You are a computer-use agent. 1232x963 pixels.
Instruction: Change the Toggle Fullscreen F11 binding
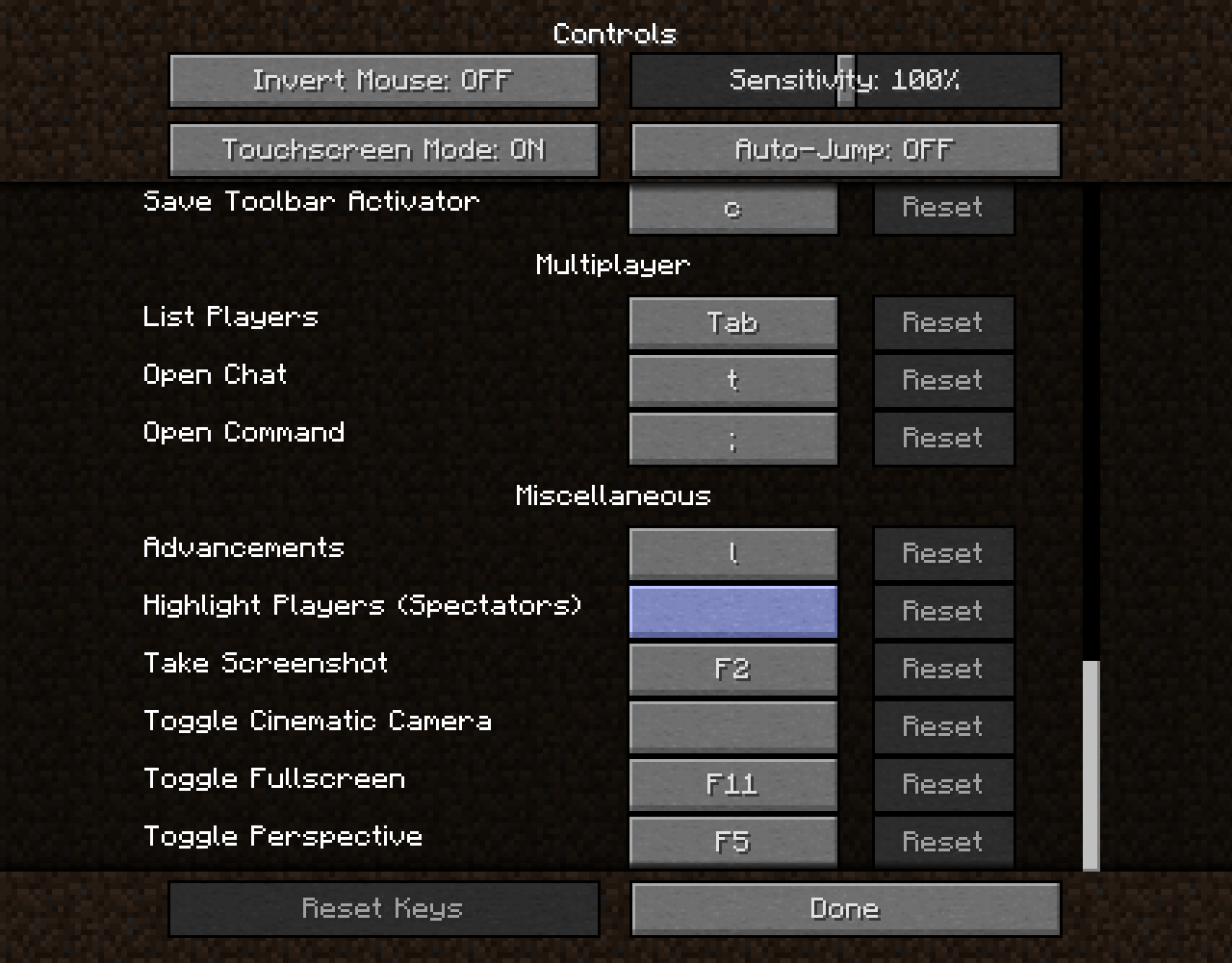[x=733, y=784]
